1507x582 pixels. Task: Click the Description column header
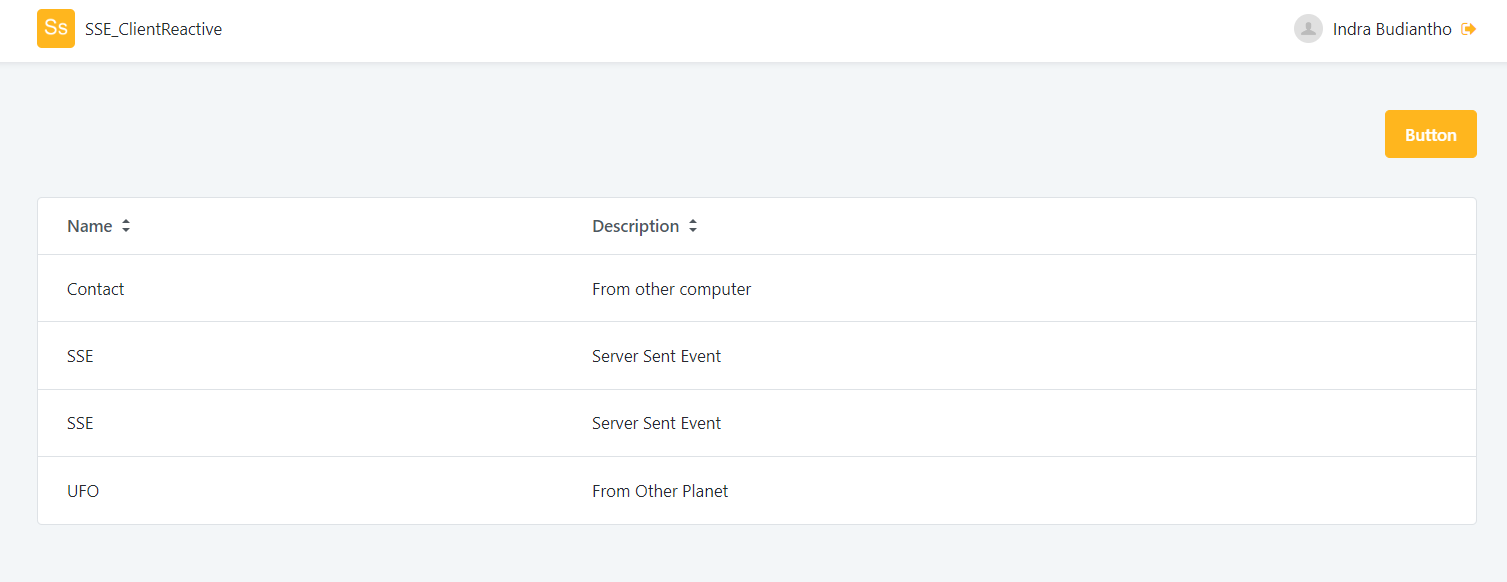(x=636, y=226)
